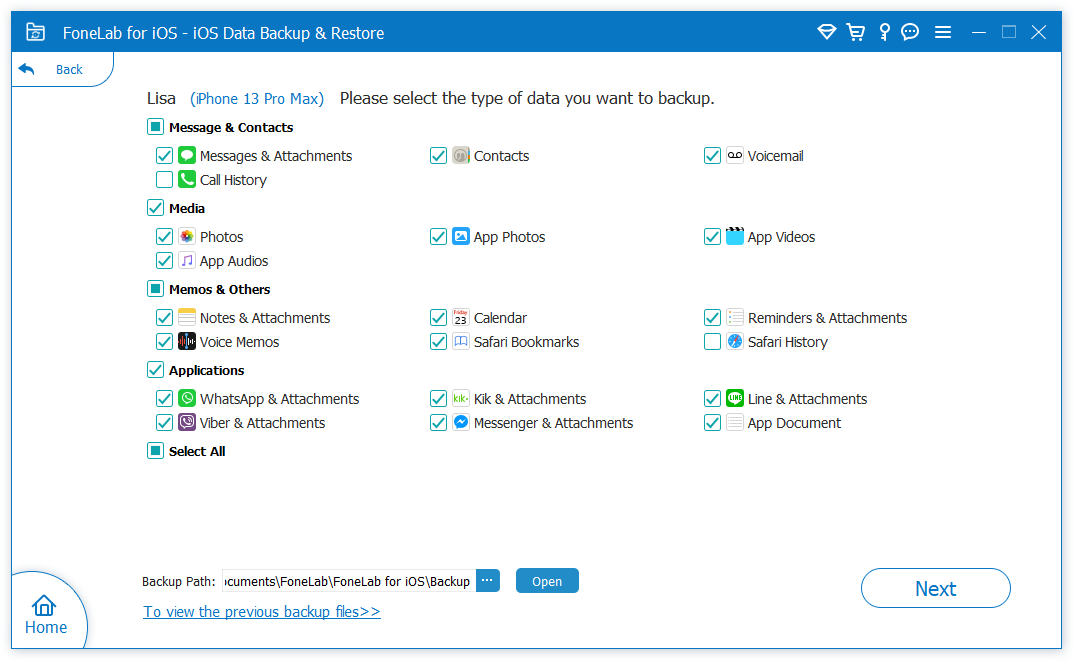Uncheck the Kik & Attachments checkbox
The height and width of the screenshot is (662, 1075).
pyautogui.click(x=438, y=398)
